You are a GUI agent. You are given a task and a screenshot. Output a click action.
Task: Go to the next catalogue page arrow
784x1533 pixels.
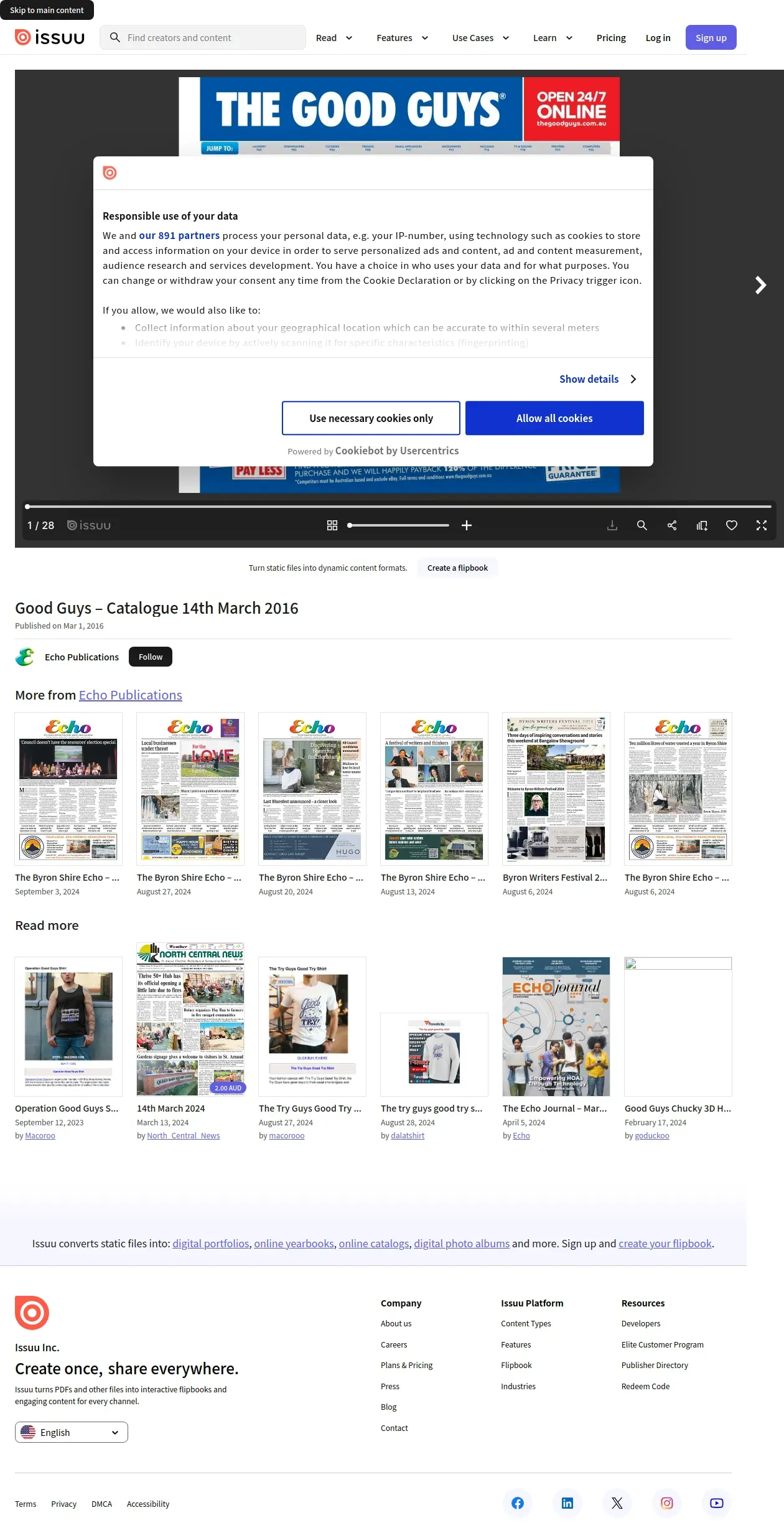tap(760, 285)
